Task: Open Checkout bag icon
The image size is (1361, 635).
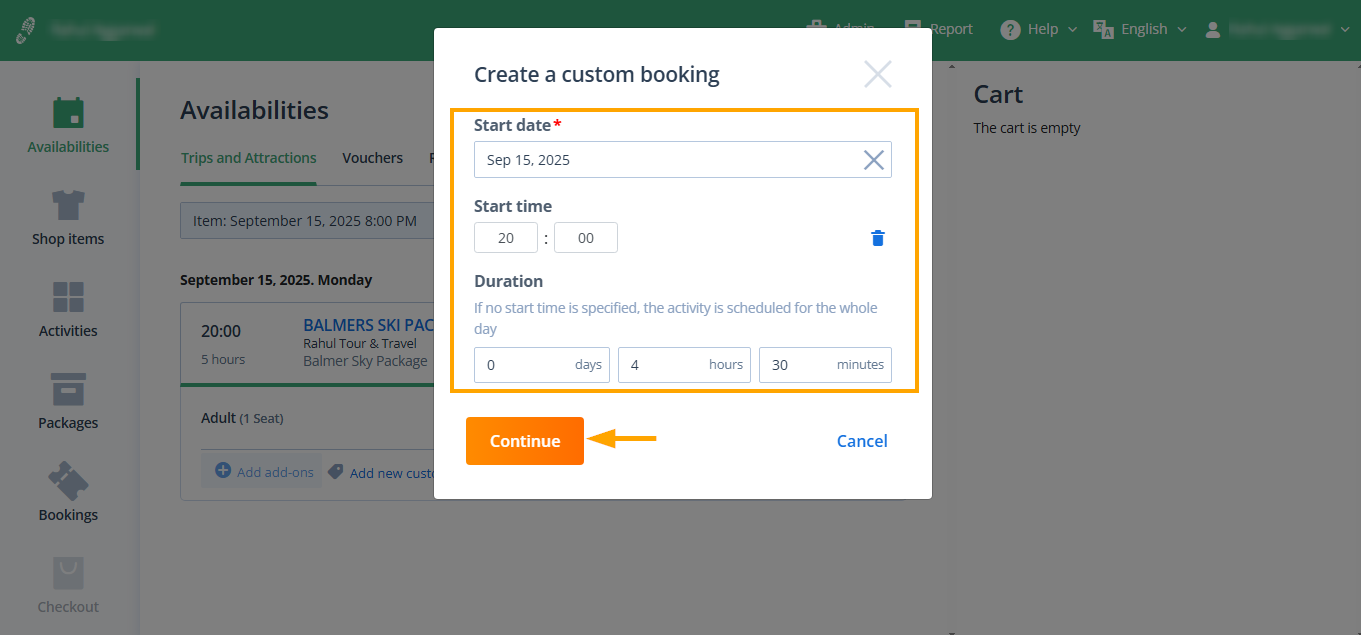Action: [68, 575]
